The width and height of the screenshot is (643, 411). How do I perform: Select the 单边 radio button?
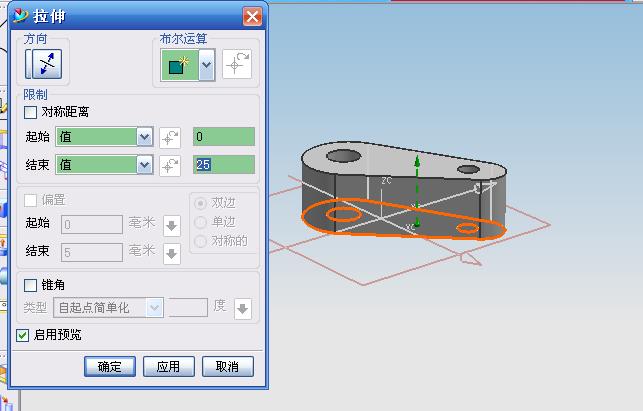click(200, 222)
